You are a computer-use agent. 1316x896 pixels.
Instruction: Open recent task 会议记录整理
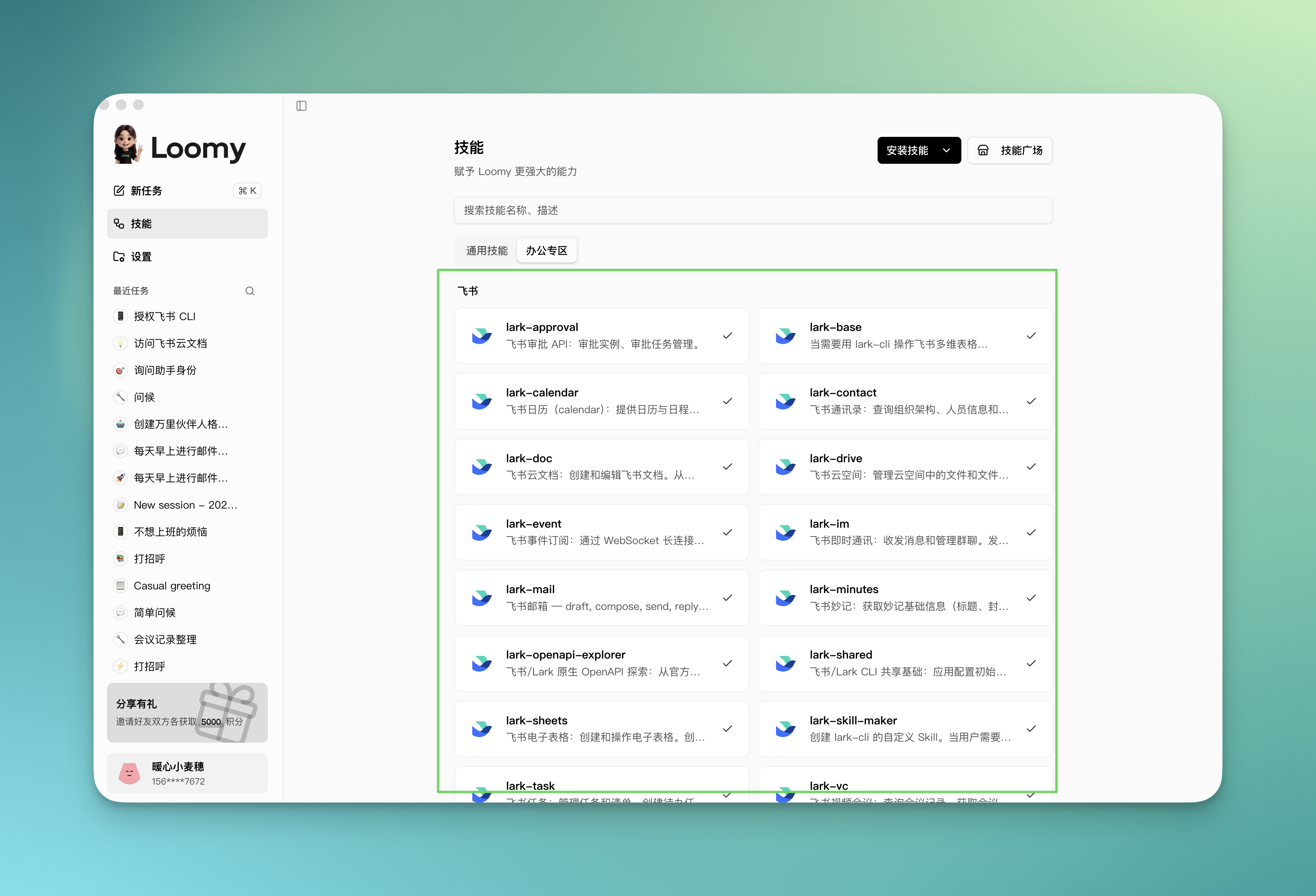point(165,639)
